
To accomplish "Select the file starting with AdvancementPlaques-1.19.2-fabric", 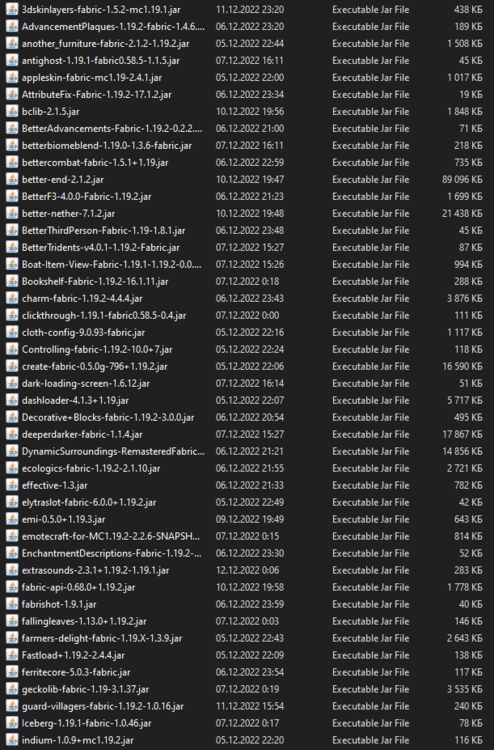I will 113,27.
